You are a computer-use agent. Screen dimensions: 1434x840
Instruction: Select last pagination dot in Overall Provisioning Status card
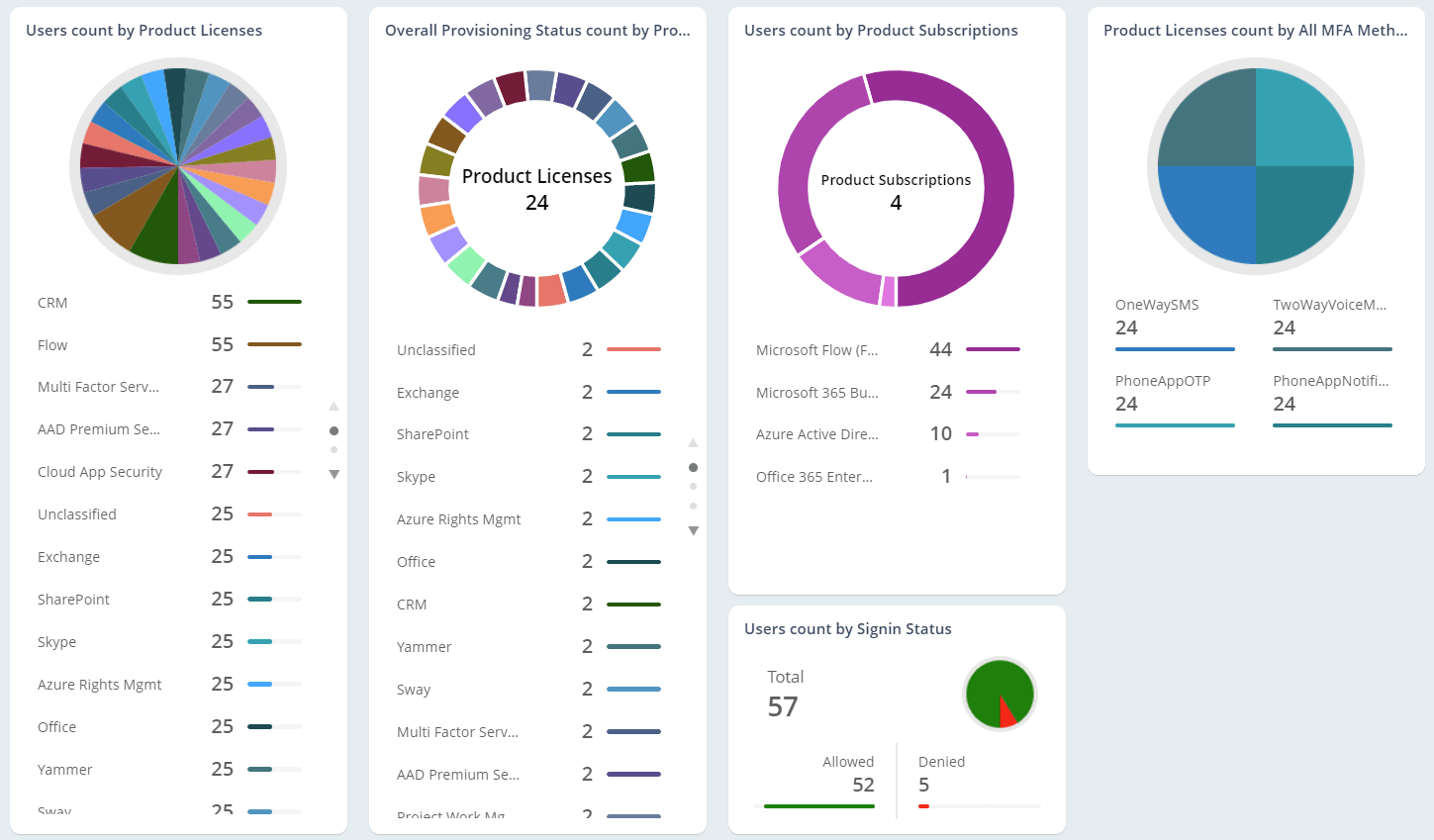[x=693, y=506]
